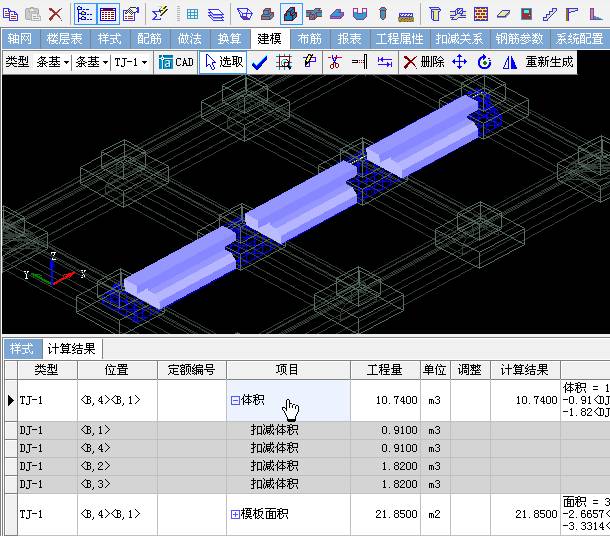The height and width of the screenshot is (536, 610).
Task: Open the 工程属性 tab
Action: (x=400, y=39)
